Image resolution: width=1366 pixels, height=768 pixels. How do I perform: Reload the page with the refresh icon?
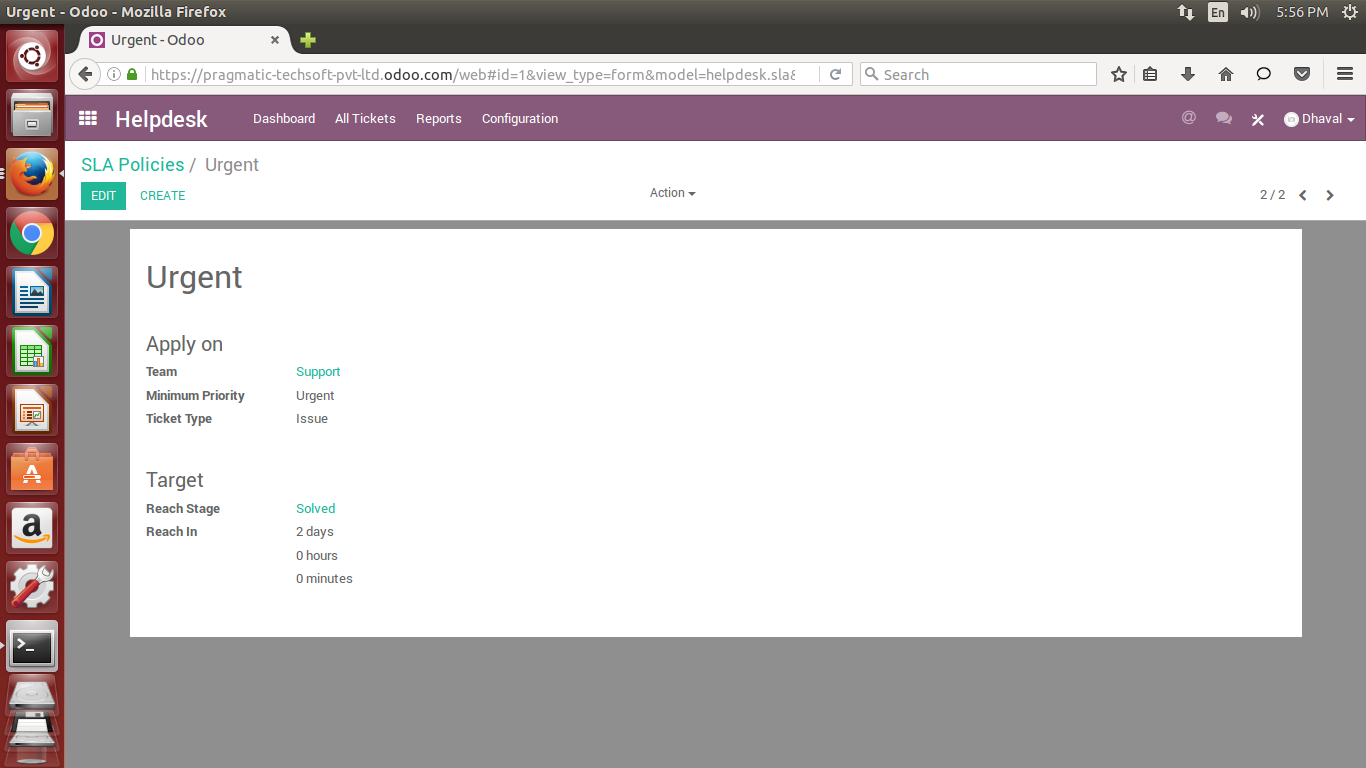click(x=835, y=74)
